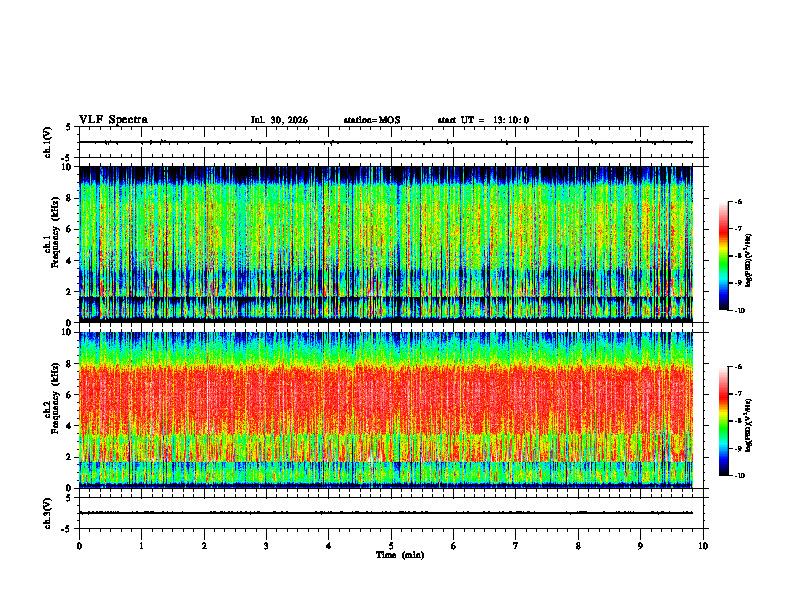
Task: Click the ch.2 spectrogram color scale bar
Action: pos(724,421)
